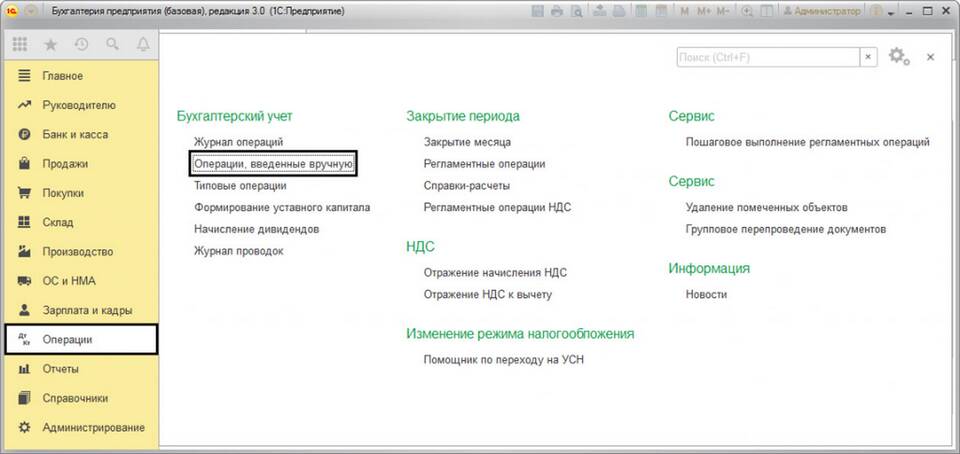This screenshot has width=960, height=454.
Task: Open Помощник по переходу на УСН
Action: [x=503, y=360]
